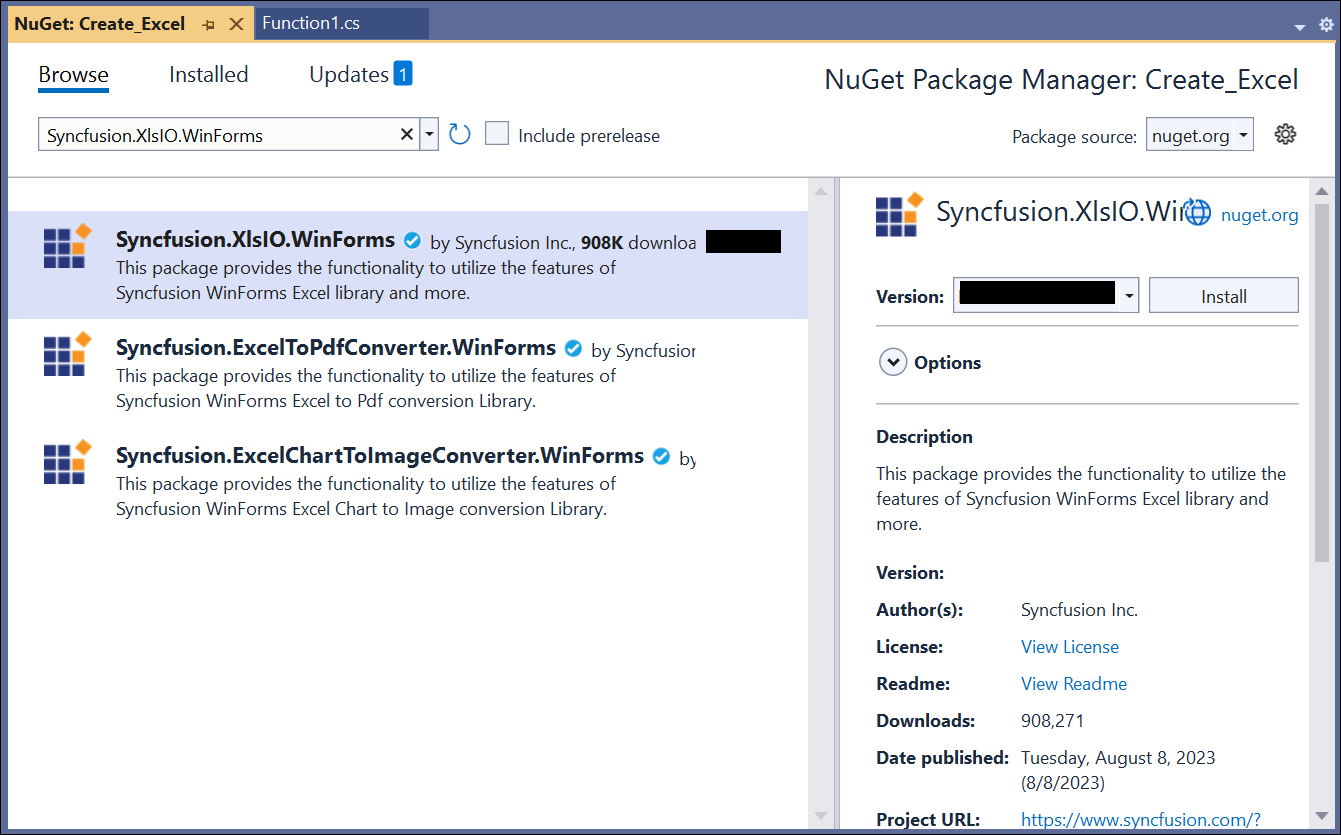Image resolution: width=1341 pixels, height=835 pixels.
Task: Switch to the Installed tab
Action: point(208,75)
